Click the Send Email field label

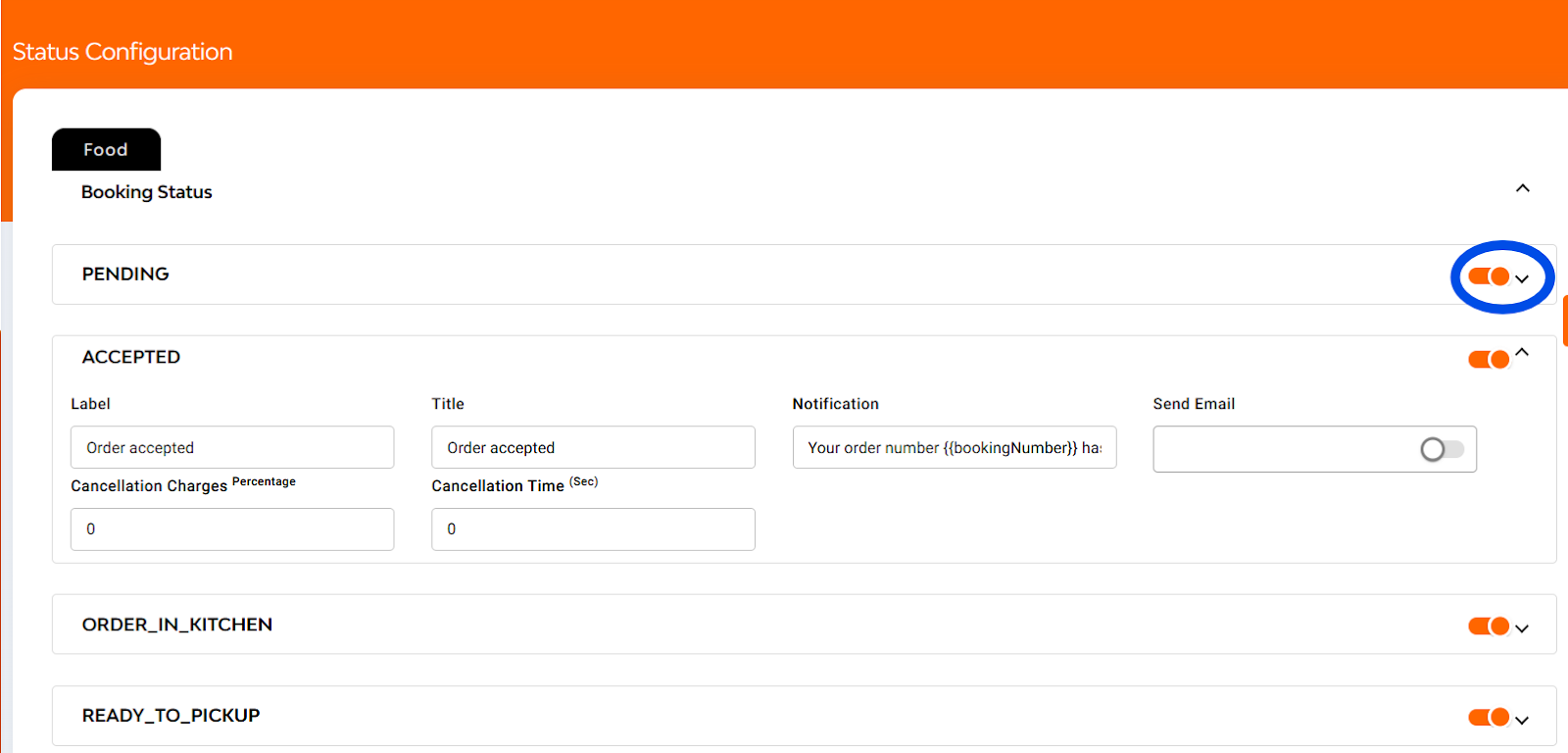tap(1194, 404)
